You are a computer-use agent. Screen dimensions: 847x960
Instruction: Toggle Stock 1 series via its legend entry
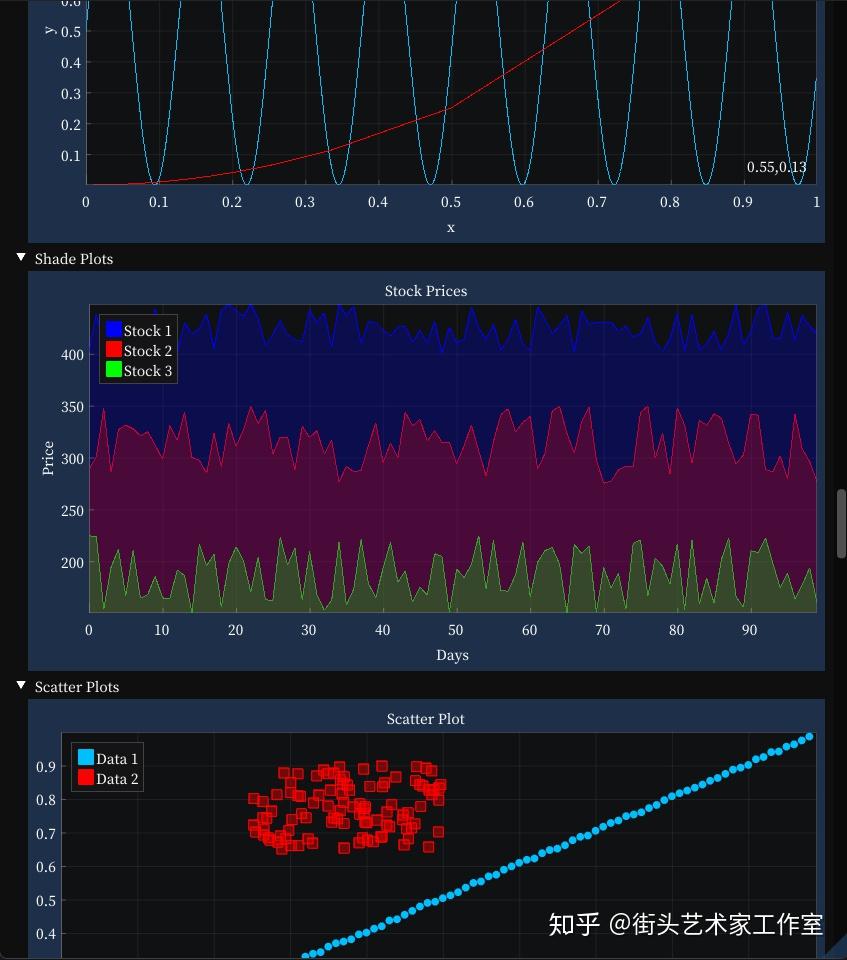[146, 330]
